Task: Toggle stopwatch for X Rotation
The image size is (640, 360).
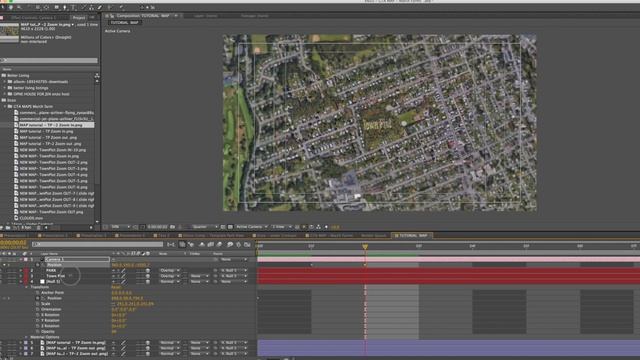Action: point(38,315)
